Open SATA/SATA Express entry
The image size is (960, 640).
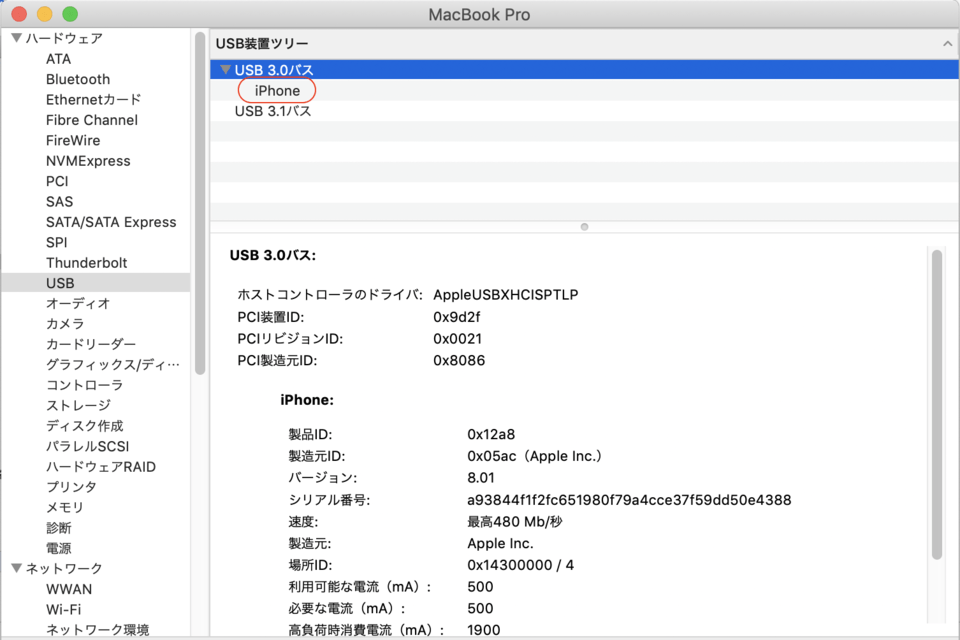(111, 222)
